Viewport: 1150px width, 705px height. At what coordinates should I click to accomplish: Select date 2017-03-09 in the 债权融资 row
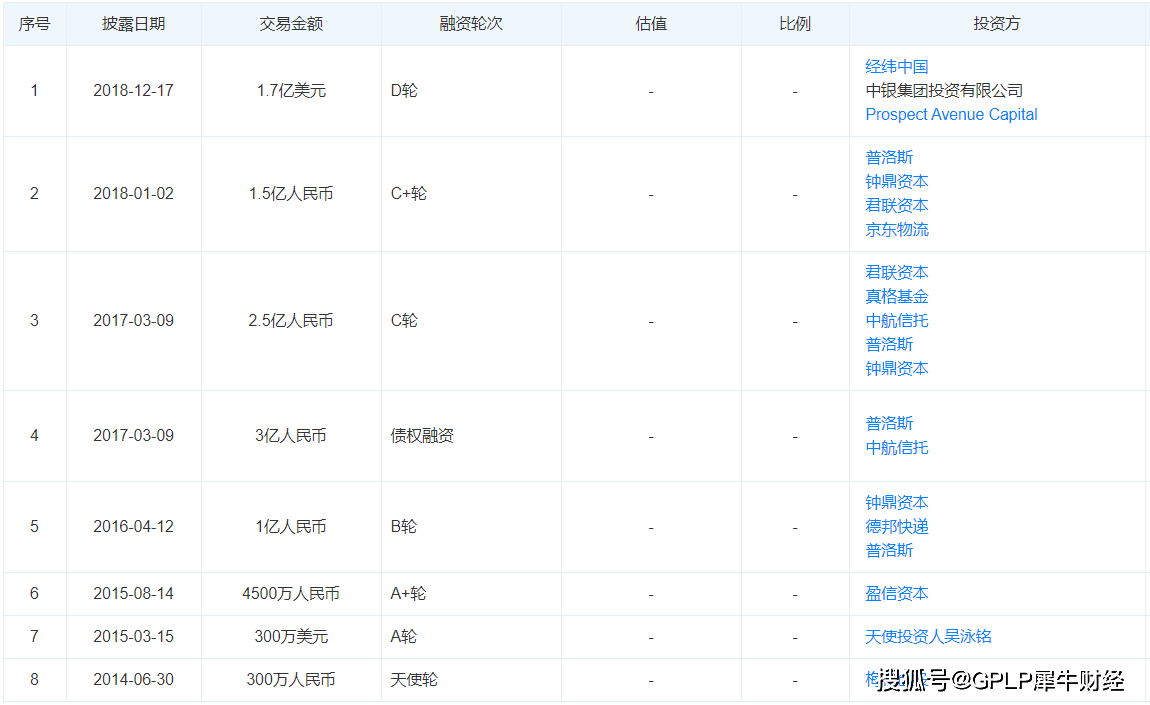(133, 436)
